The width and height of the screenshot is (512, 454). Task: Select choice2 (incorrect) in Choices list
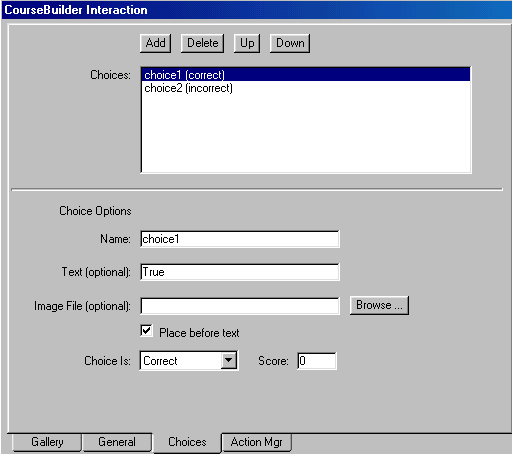pyautogui.click(x=306, y=88)
